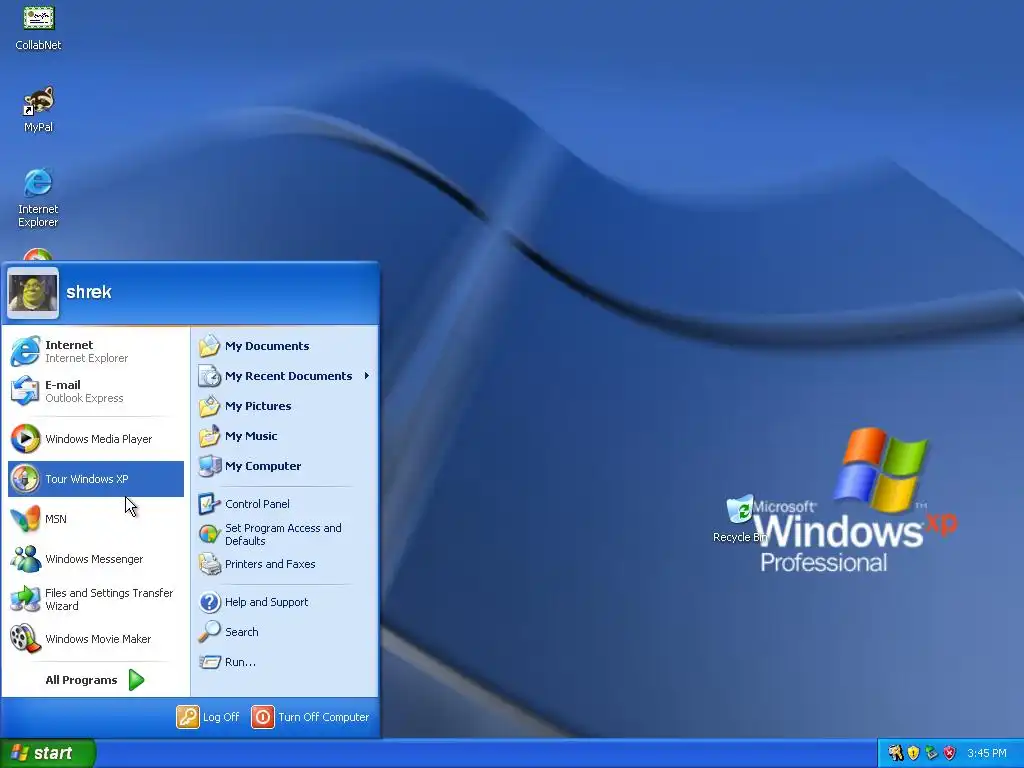Open the Search magnifier entry

pyautogui.click(x=285, y=632)
